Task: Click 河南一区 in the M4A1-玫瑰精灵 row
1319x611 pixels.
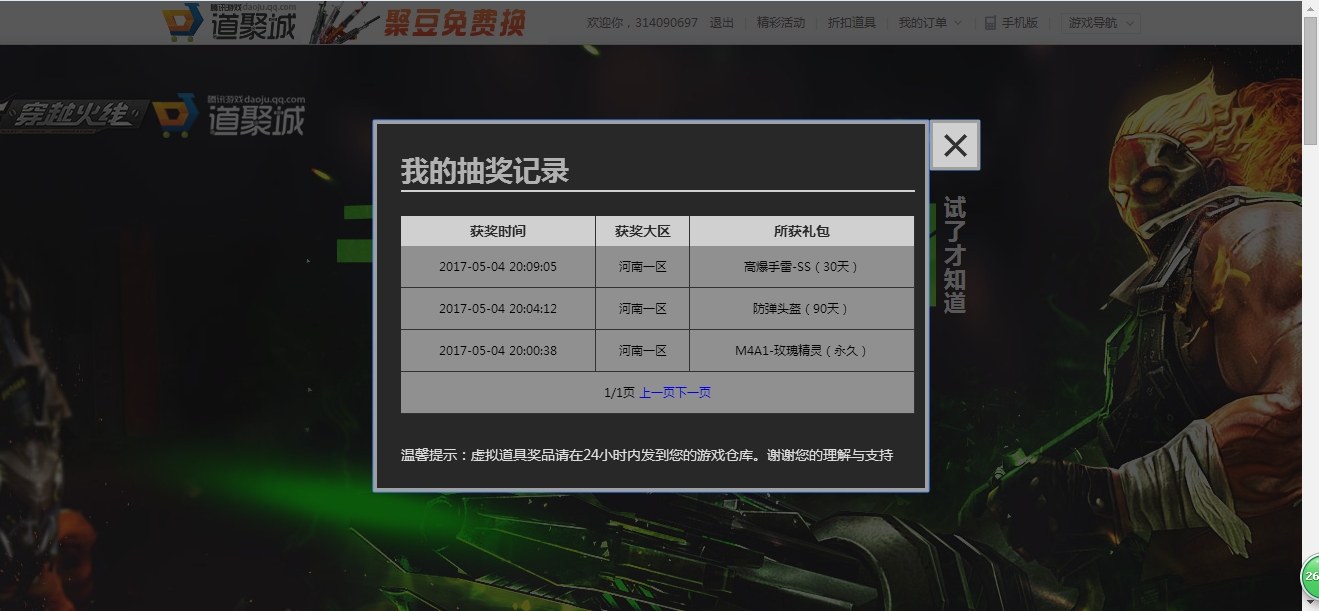Action: pos(643,351)
